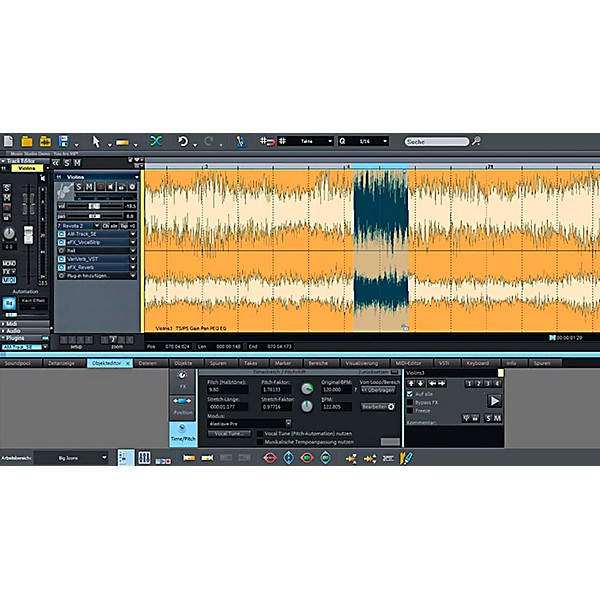Click the Bearbeiten gear button
This screenshot has height=600, width=600.
tap(378, 406)
